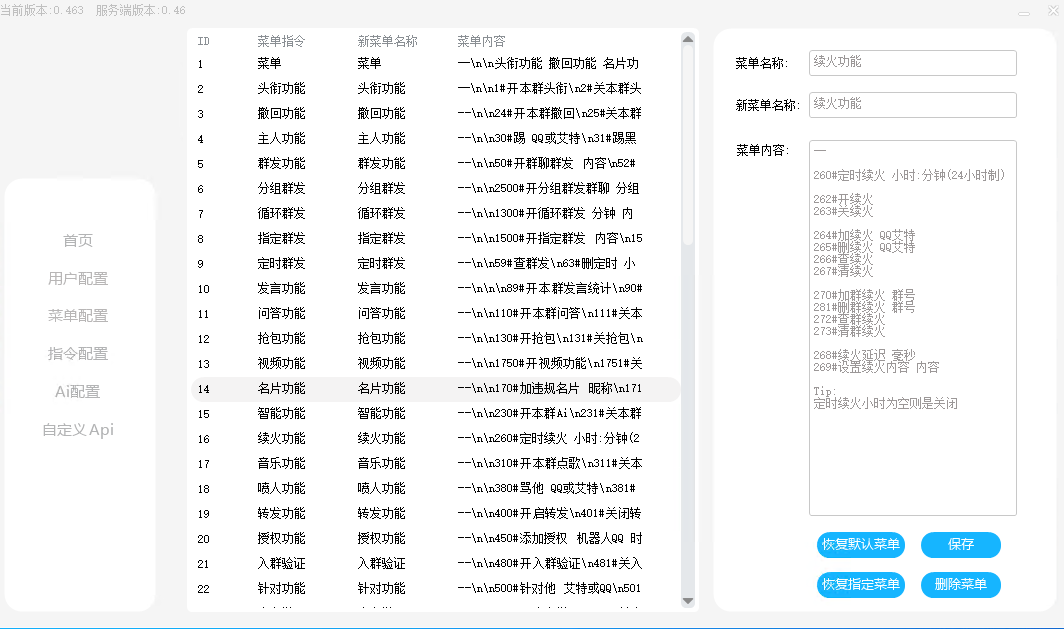
Task: Focus the 菜单名称 input field
Action: [913, 62]
